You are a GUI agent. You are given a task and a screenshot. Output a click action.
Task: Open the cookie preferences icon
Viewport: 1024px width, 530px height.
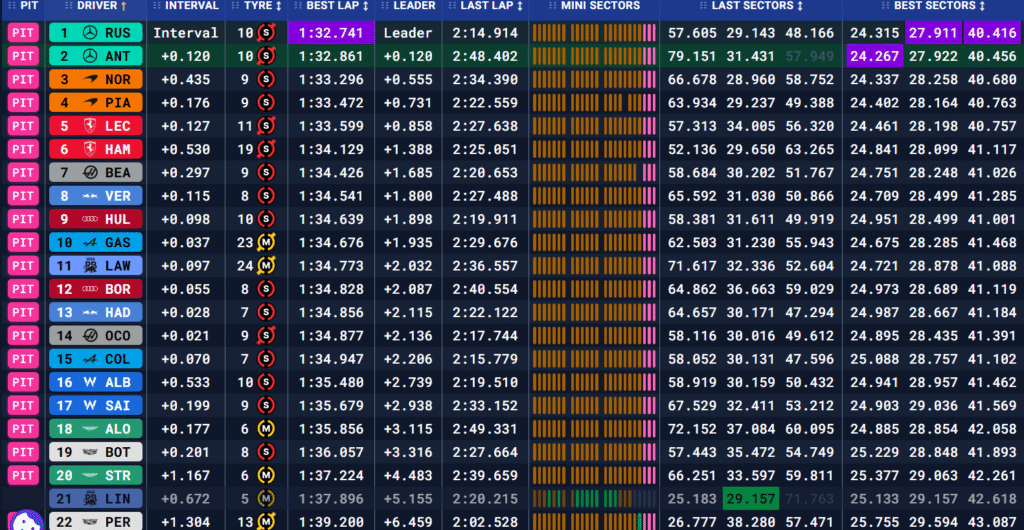[x=22, y=515]
